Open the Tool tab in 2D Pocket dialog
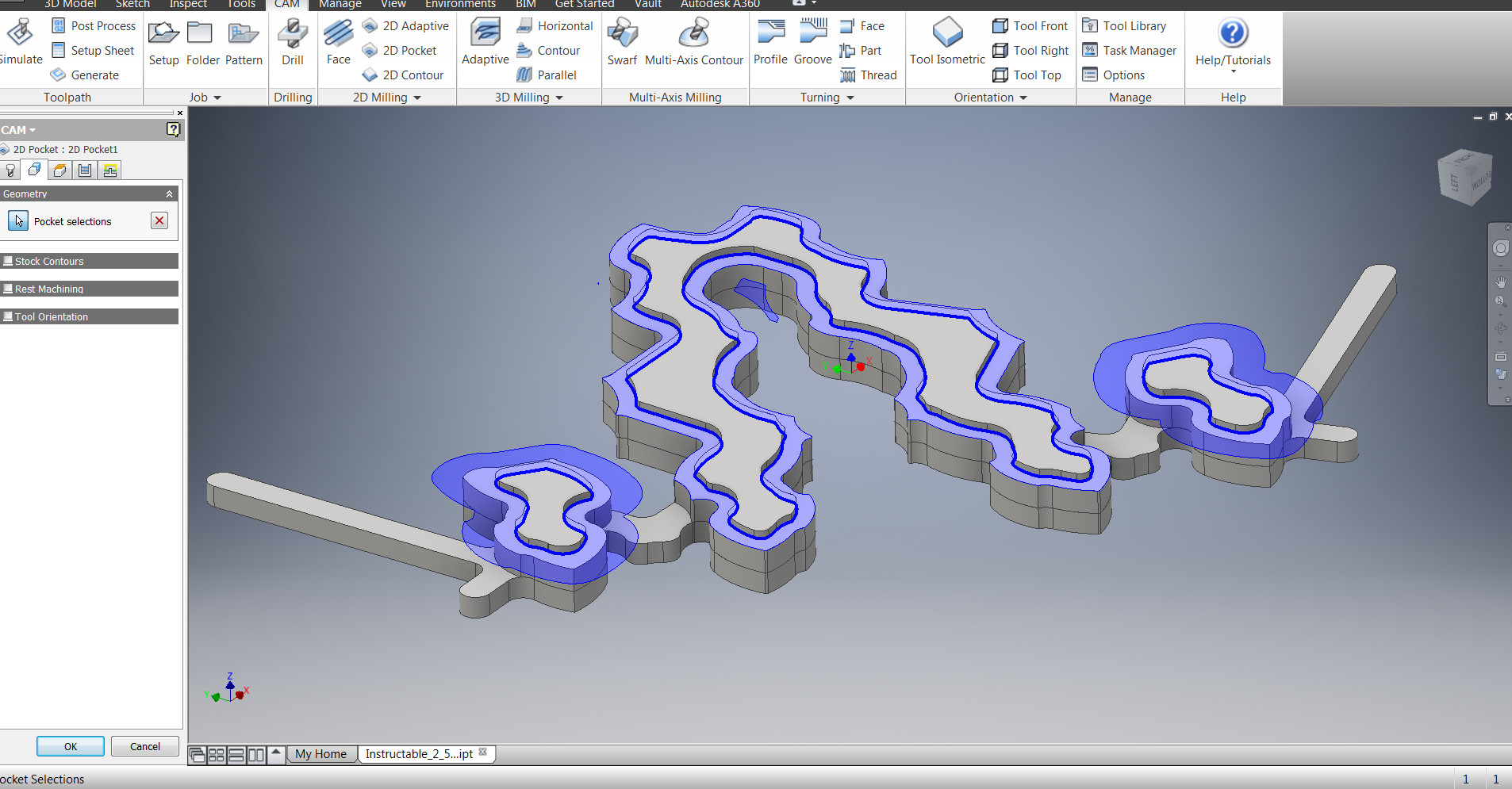The width and height of the screenshot is (1512, 789). pos(10,170)
